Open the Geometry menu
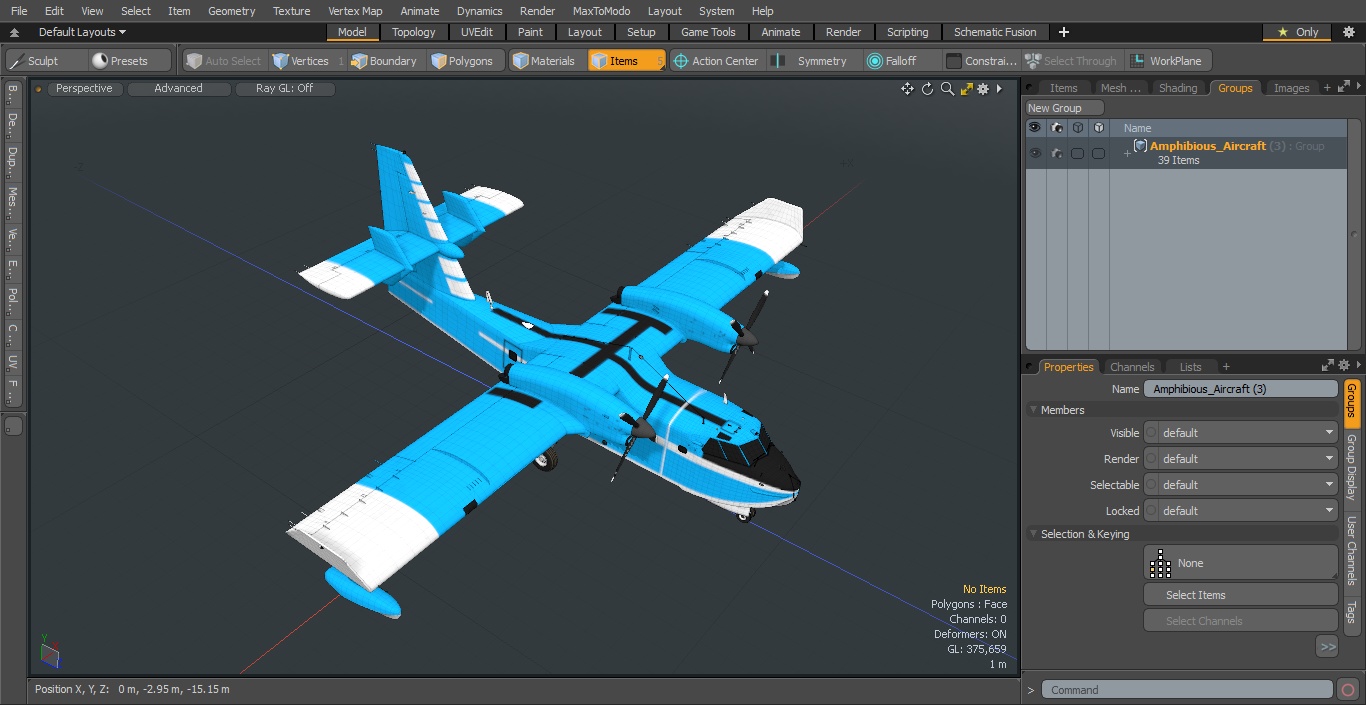 point(232,11)
